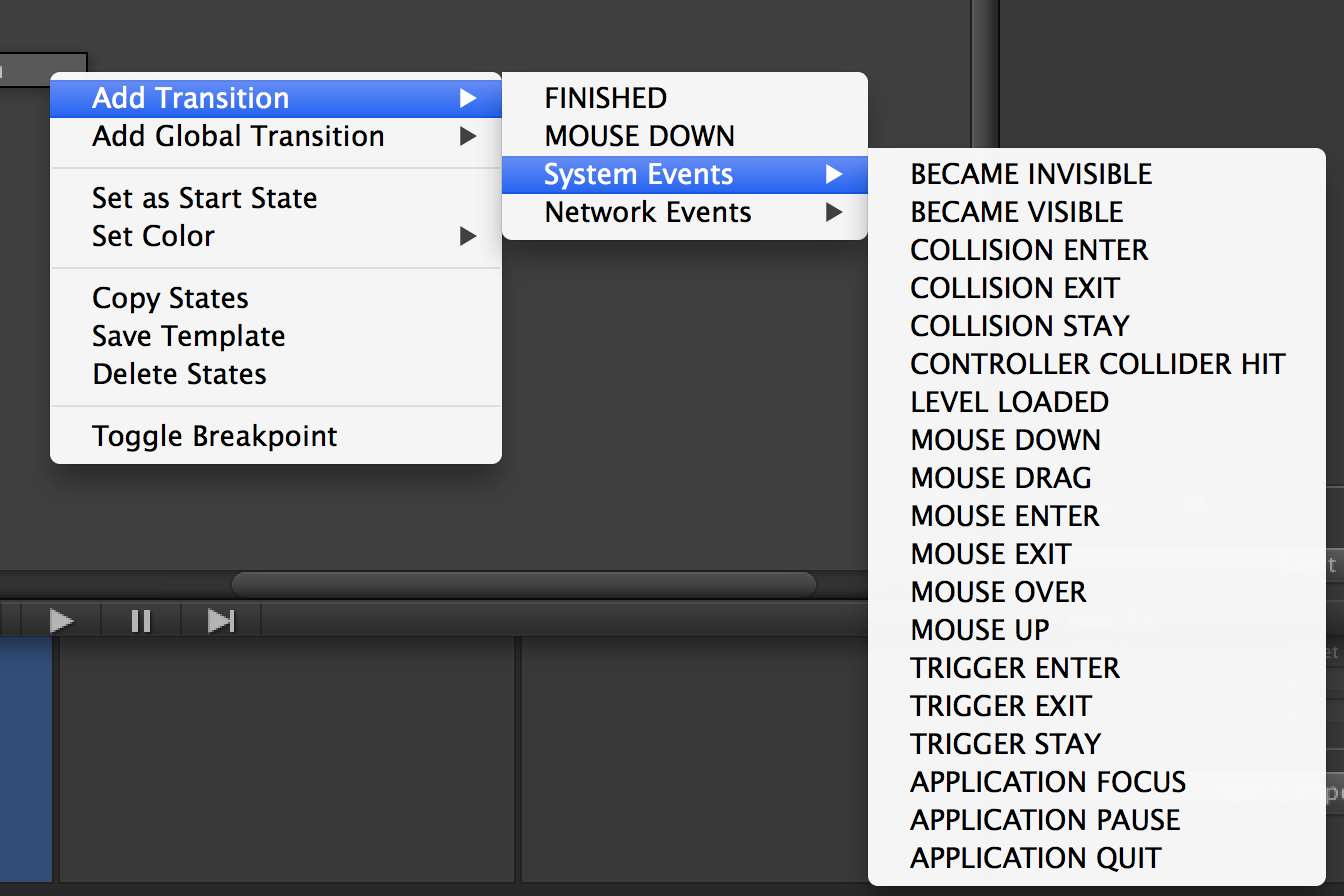Select Delete States

coord(180,374)
